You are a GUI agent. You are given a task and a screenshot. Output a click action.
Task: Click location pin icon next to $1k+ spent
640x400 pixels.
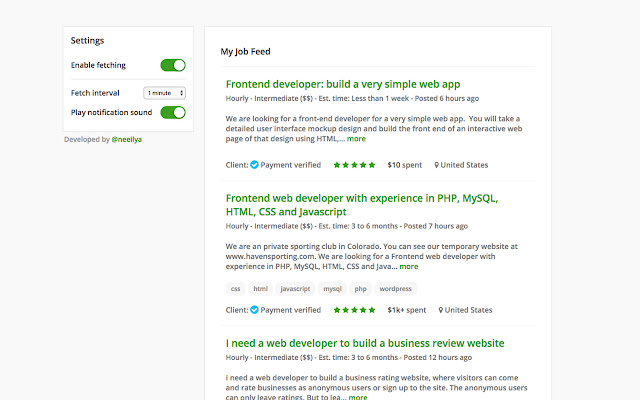point(441,310)
